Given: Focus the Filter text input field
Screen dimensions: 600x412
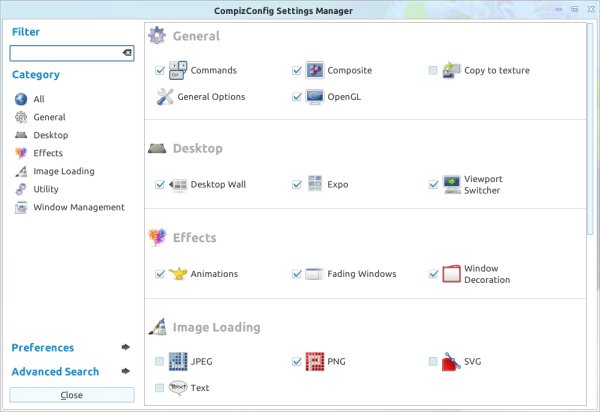Looking at the screenshot, I should (72, 53).
